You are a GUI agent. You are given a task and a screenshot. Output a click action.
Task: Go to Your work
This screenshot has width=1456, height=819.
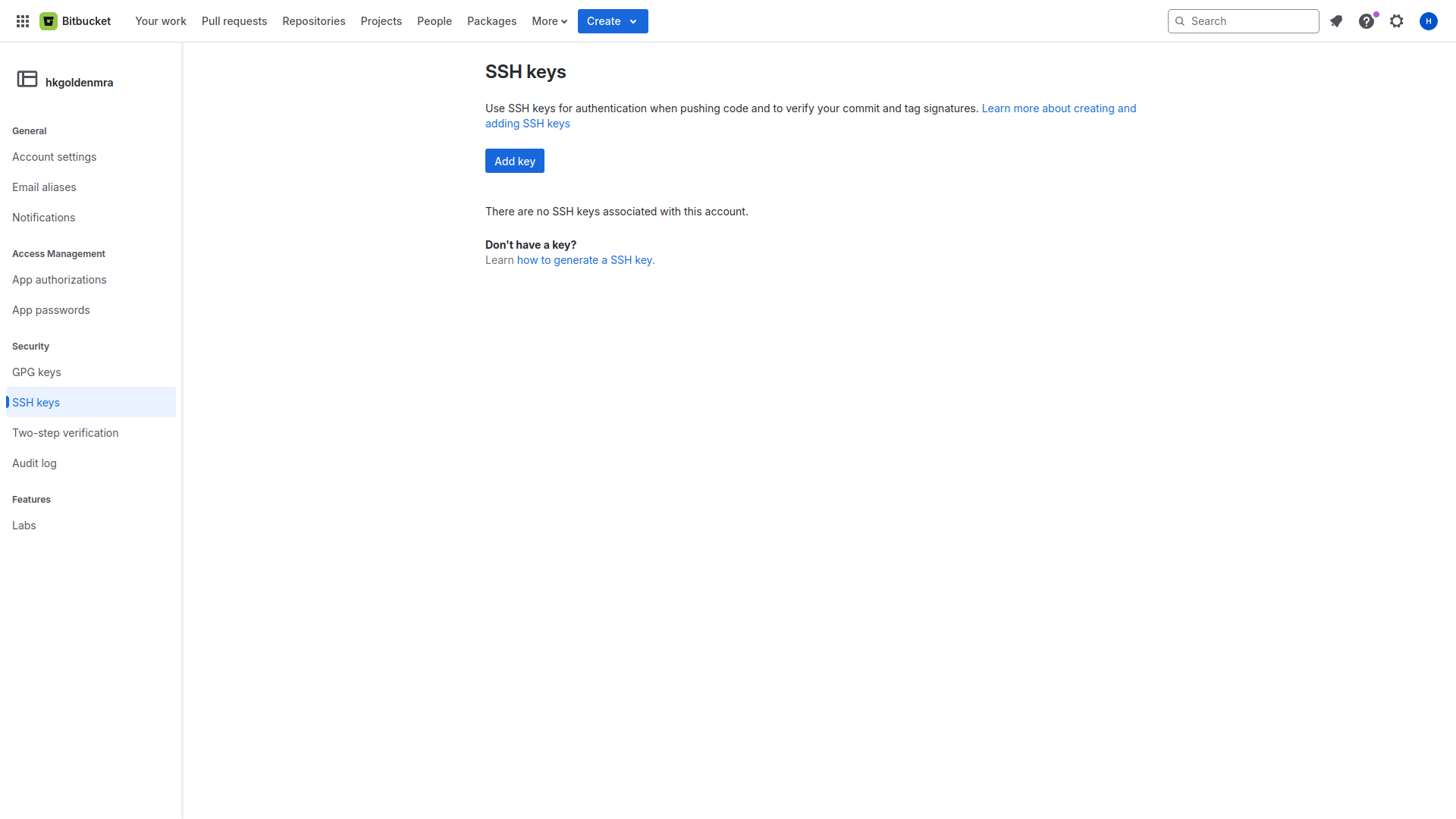click(x=161, y=21)
